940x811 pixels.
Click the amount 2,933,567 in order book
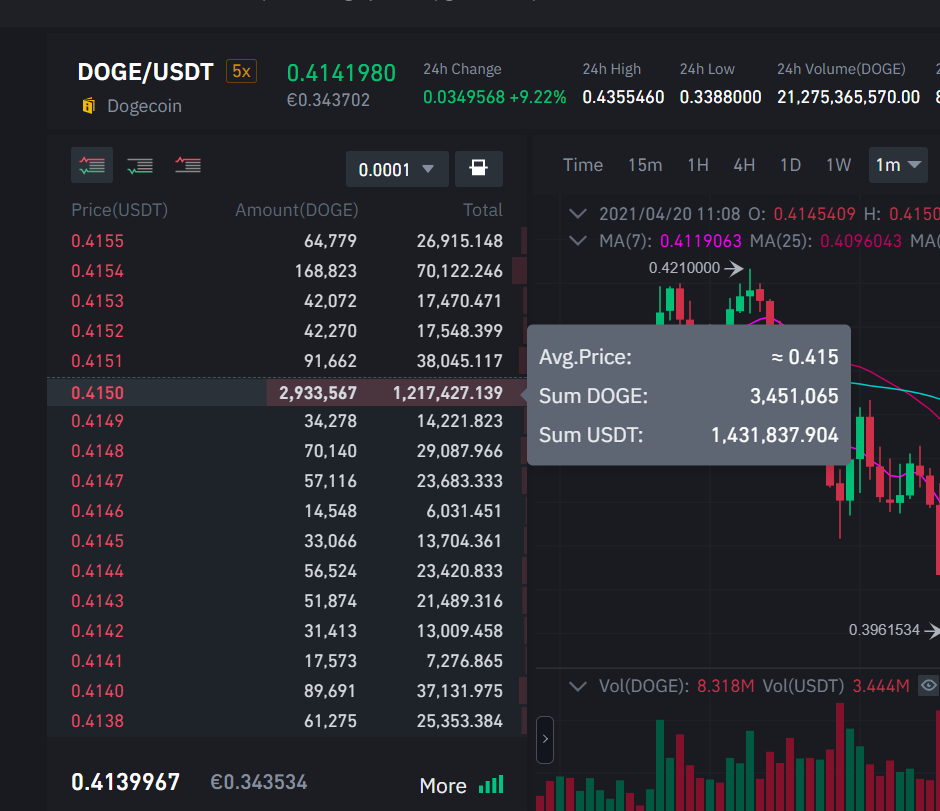(318, 393)
